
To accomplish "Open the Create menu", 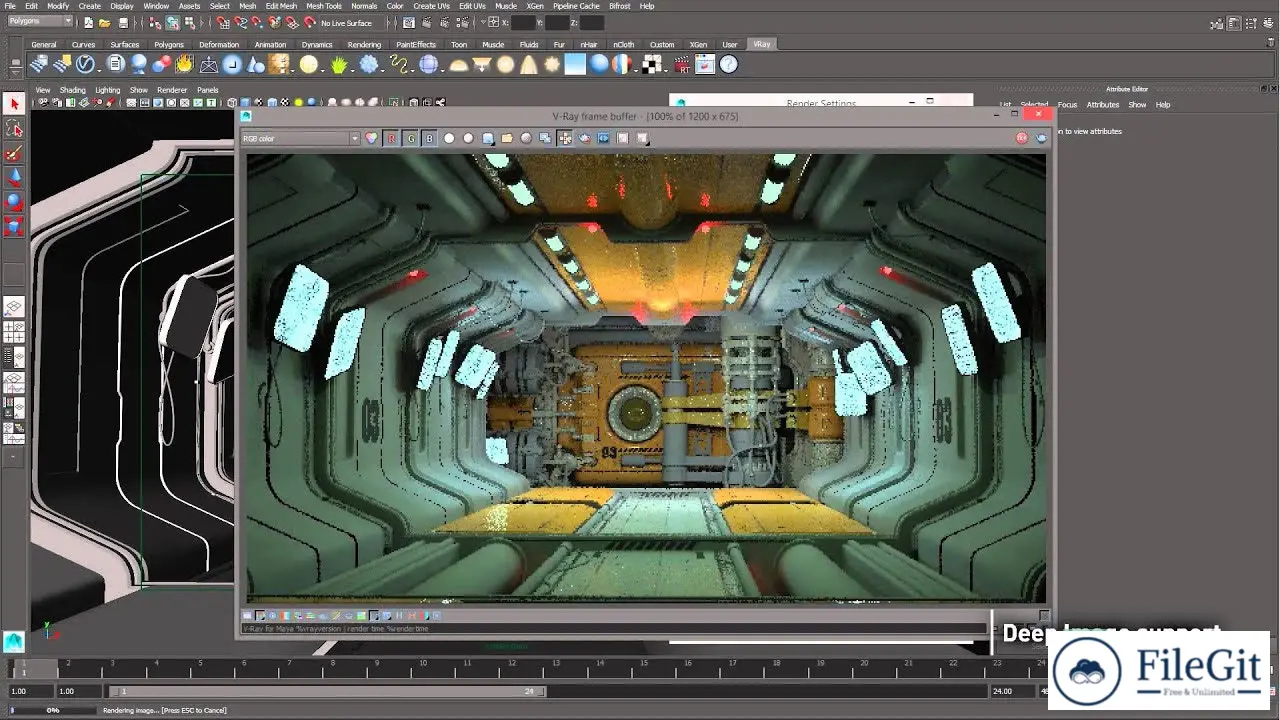I will (90, 6).
